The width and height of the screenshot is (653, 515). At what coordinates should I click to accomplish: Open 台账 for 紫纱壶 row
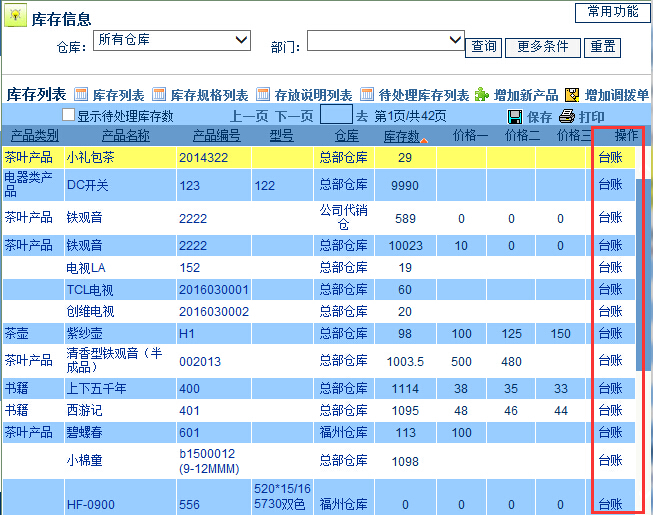tap(610, 333)
